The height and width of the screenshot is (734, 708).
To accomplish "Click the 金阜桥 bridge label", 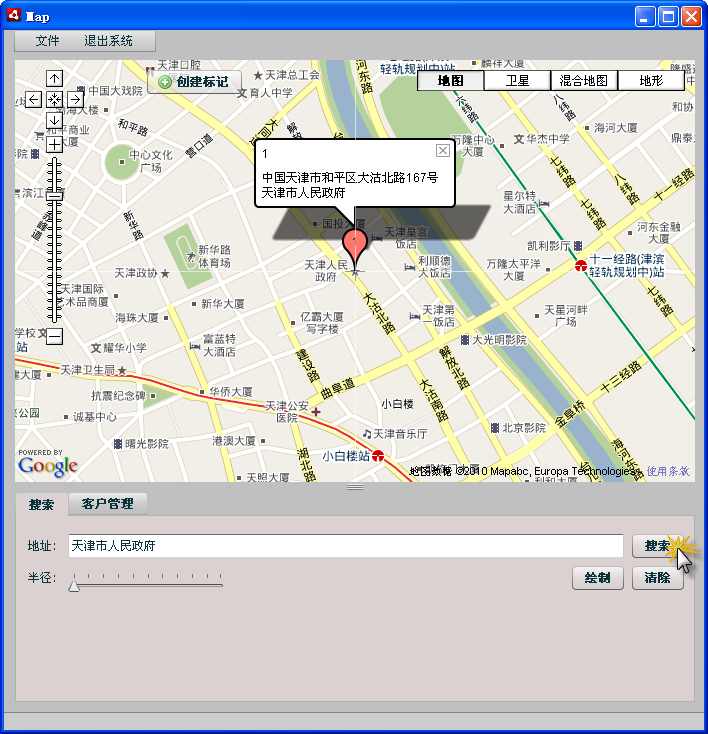I will tap(569, 414).
